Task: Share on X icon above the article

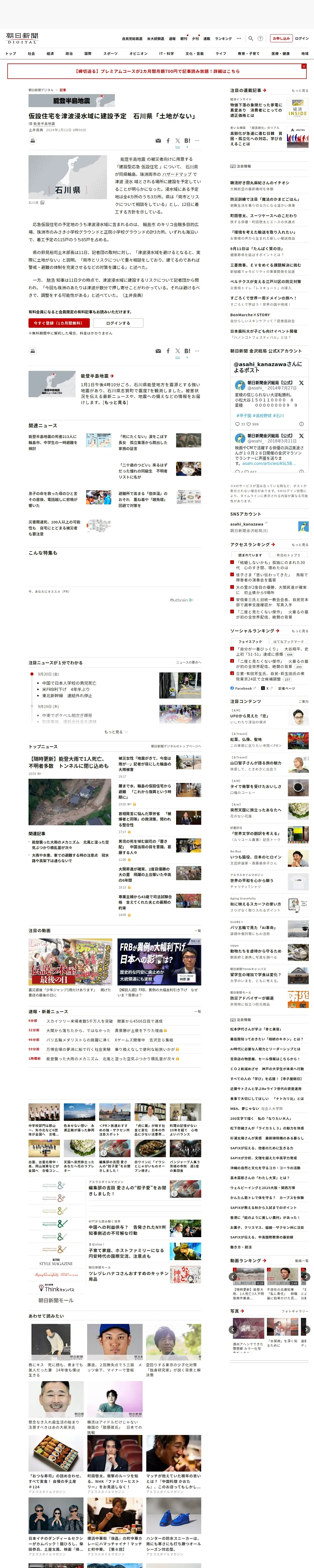Action: tap(177, 141)
